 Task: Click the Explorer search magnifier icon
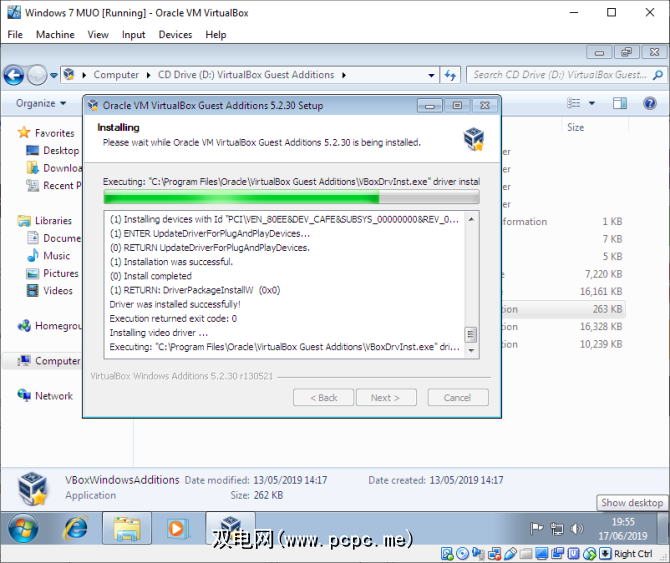pos(658,75)
